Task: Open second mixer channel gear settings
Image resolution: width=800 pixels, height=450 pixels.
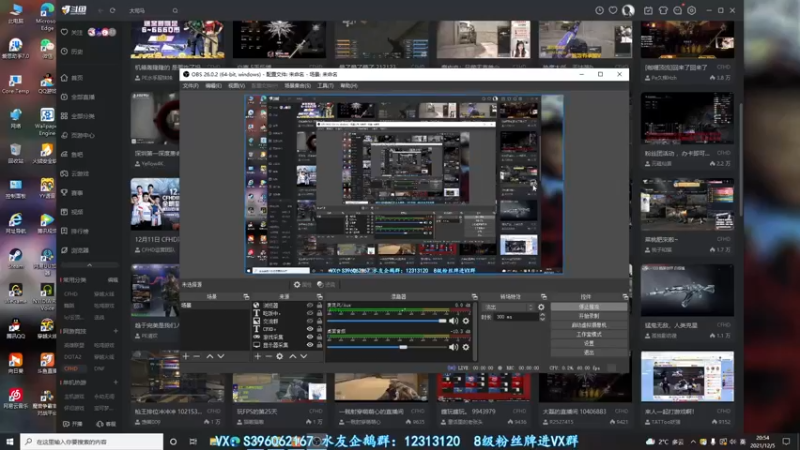Action: [x=466, y=347]
